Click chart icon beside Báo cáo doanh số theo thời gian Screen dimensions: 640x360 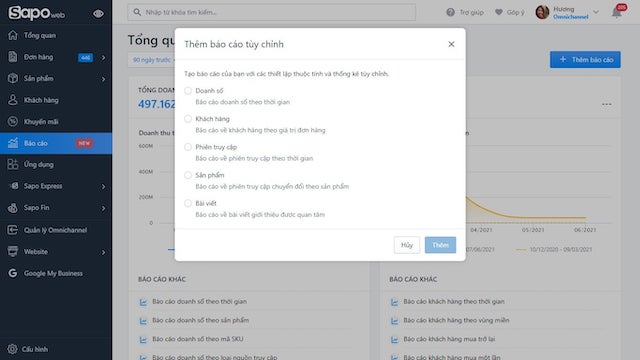pyautogui.click(x=143, y=302)
